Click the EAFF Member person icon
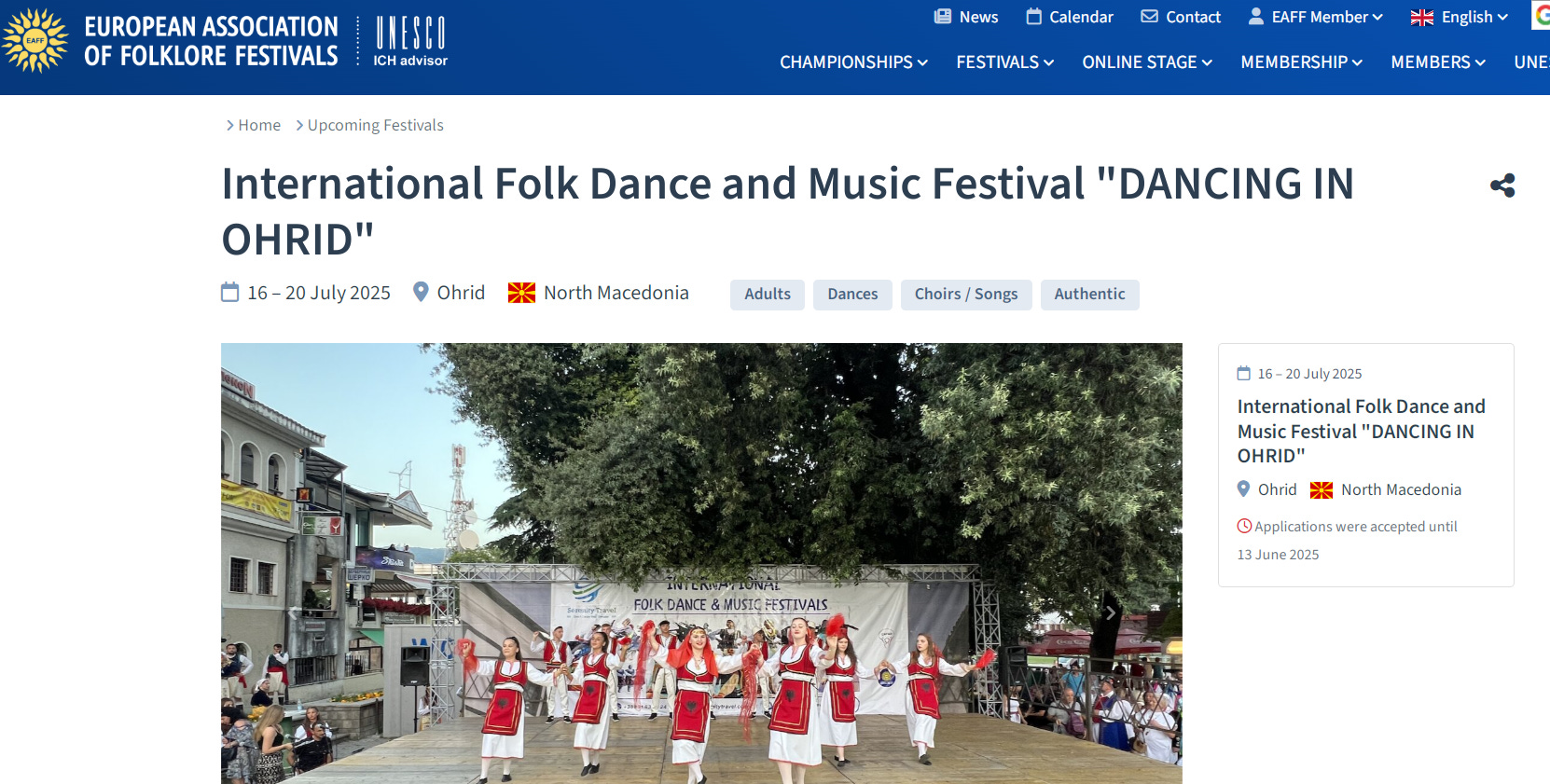Image resolution: width=1550 pixels, height=784 pixels. click(x=1256, y=17)
